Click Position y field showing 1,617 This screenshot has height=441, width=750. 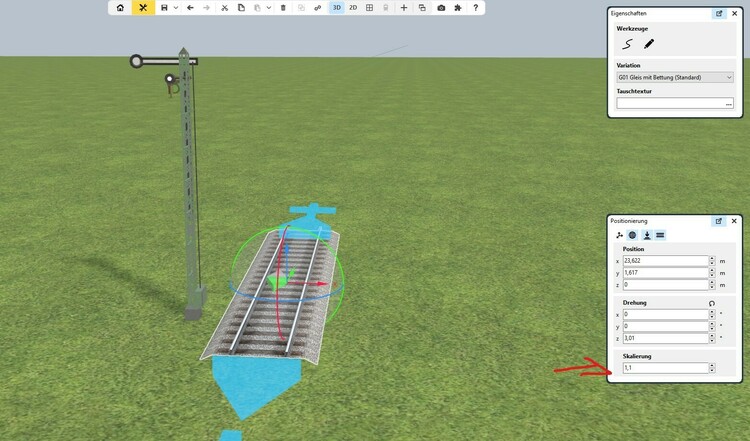click(665, 273)
